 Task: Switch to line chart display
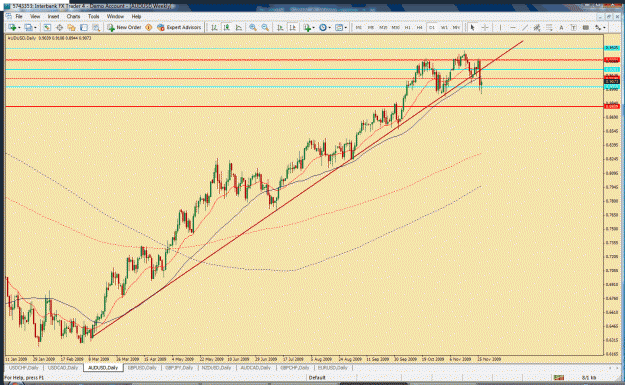click(238, 28)
